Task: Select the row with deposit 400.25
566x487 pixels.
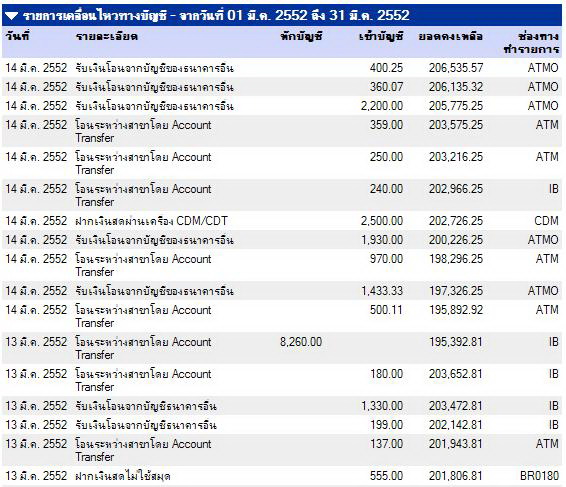Action: tap(282, 68)
